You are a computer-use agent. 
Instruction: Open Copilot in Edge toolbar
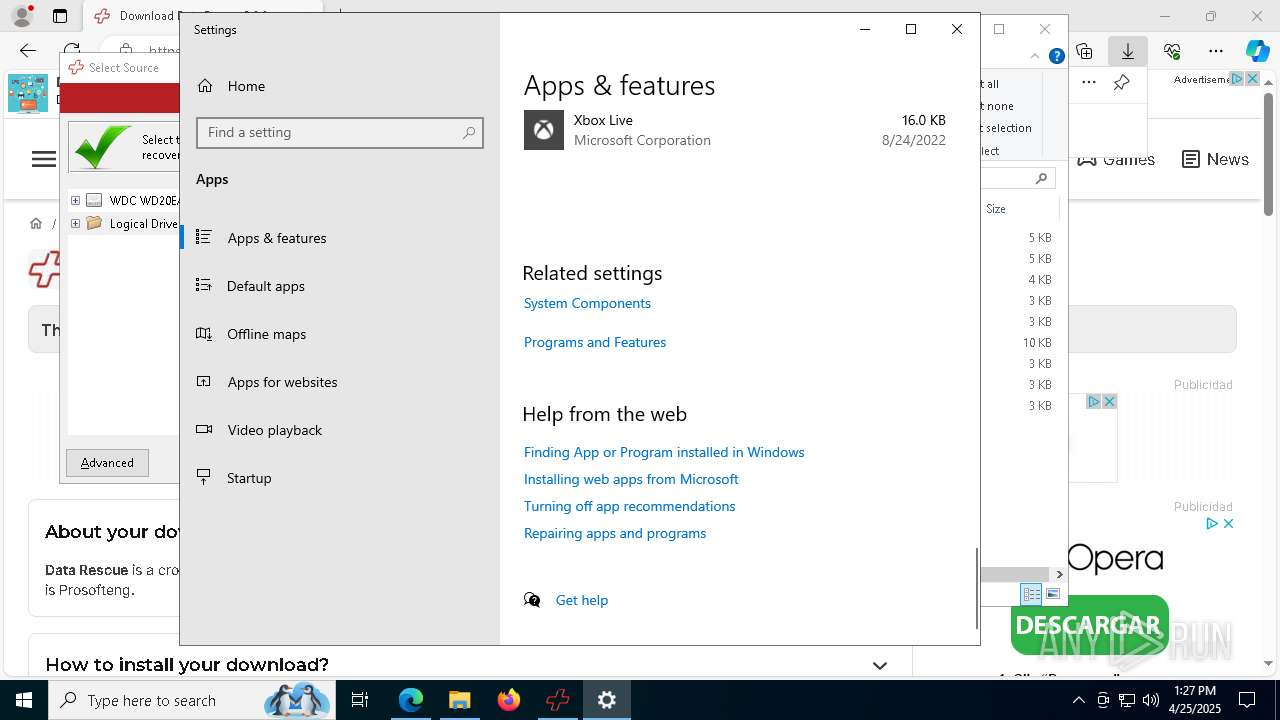(1257, 51)
